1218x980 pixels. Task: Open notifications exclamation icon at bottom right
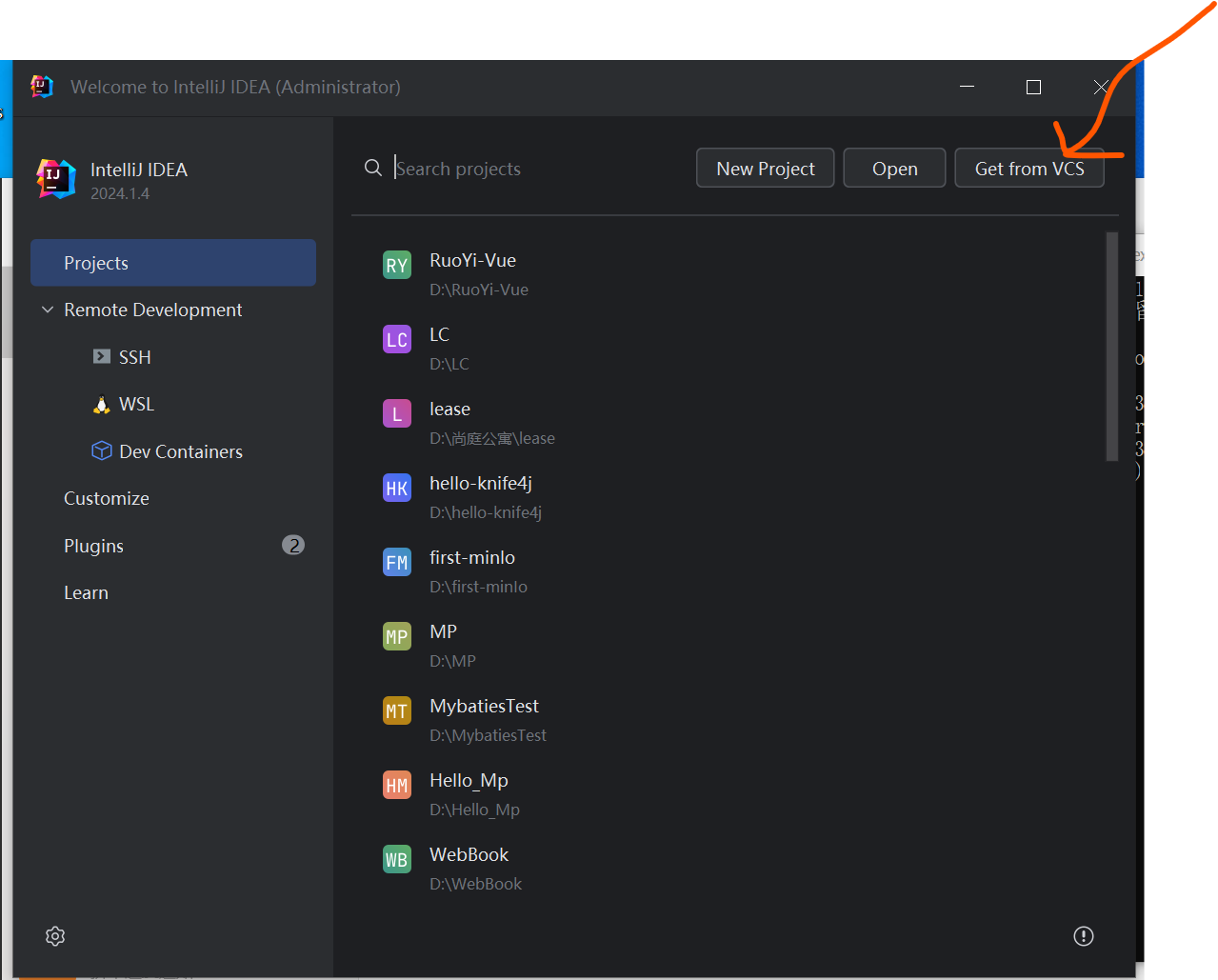pos(1084,936)
